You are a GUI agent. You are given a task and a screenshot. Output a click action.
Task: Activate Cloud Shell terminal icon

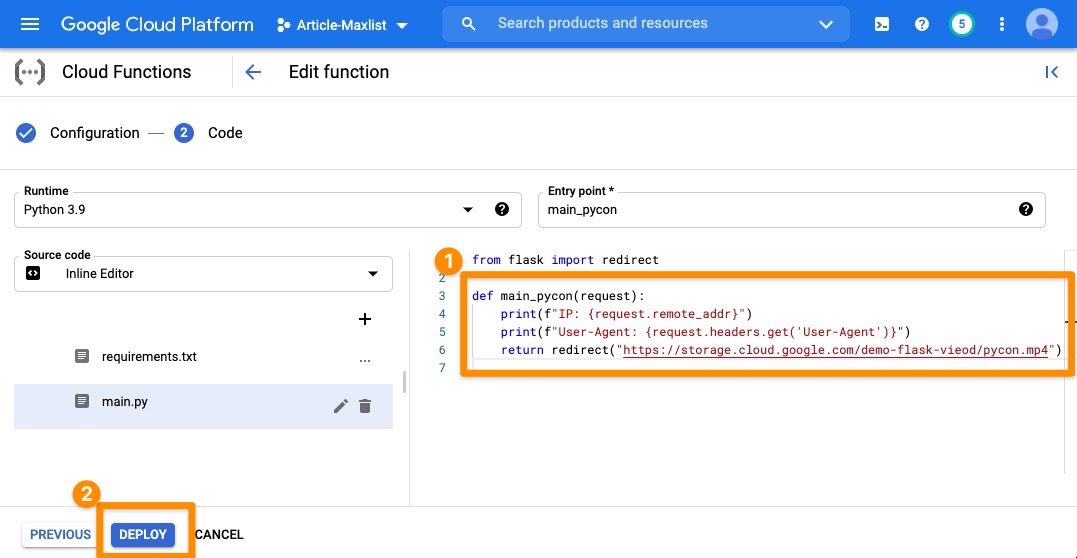click(882, 25)
